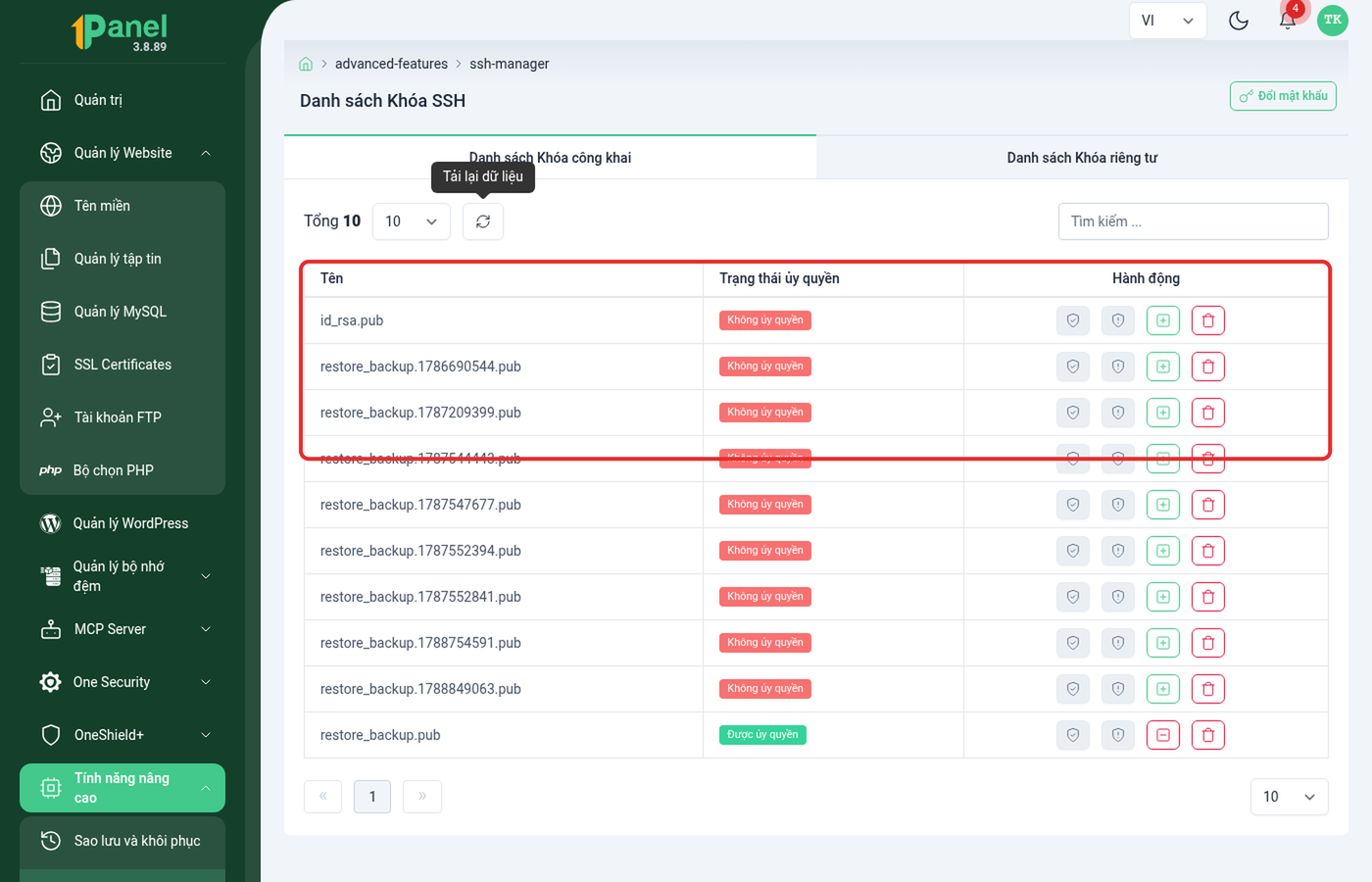The width and height of the screenshot is (1372, 882).
Task: Switch to Danh sách Khóa riêng tư tab
Action: pos(1082,158)
